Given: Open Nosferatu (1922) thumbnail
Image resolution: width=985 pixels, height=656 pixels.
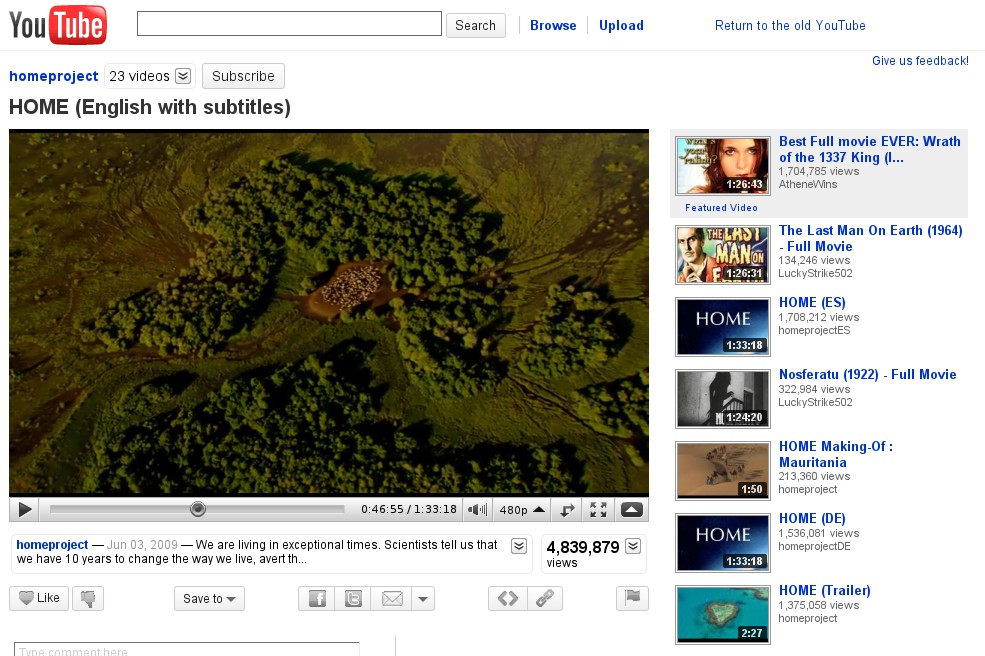Looking at the screenshot, I should (722, 399).
